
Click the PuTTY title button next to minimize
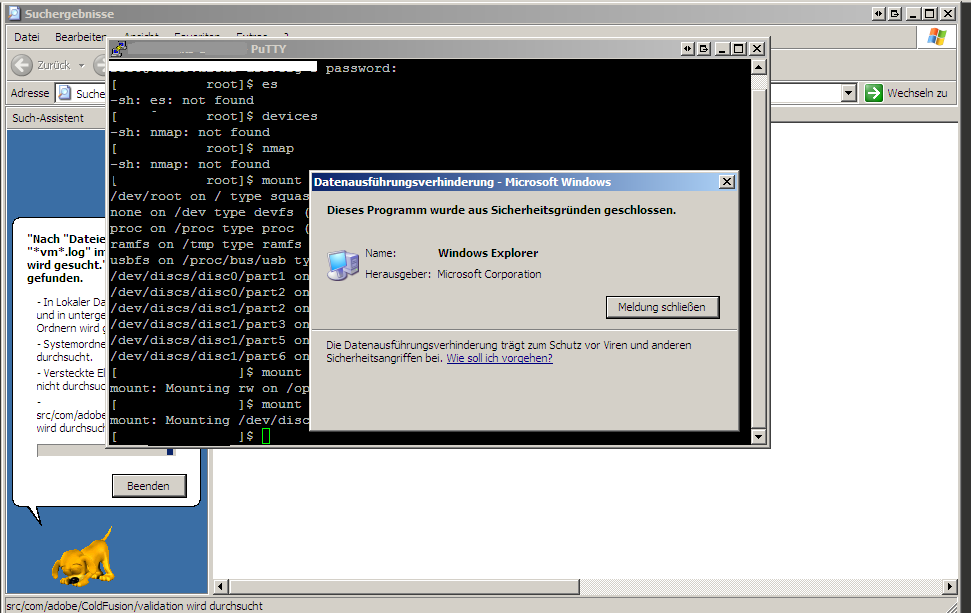click(704, 48)
